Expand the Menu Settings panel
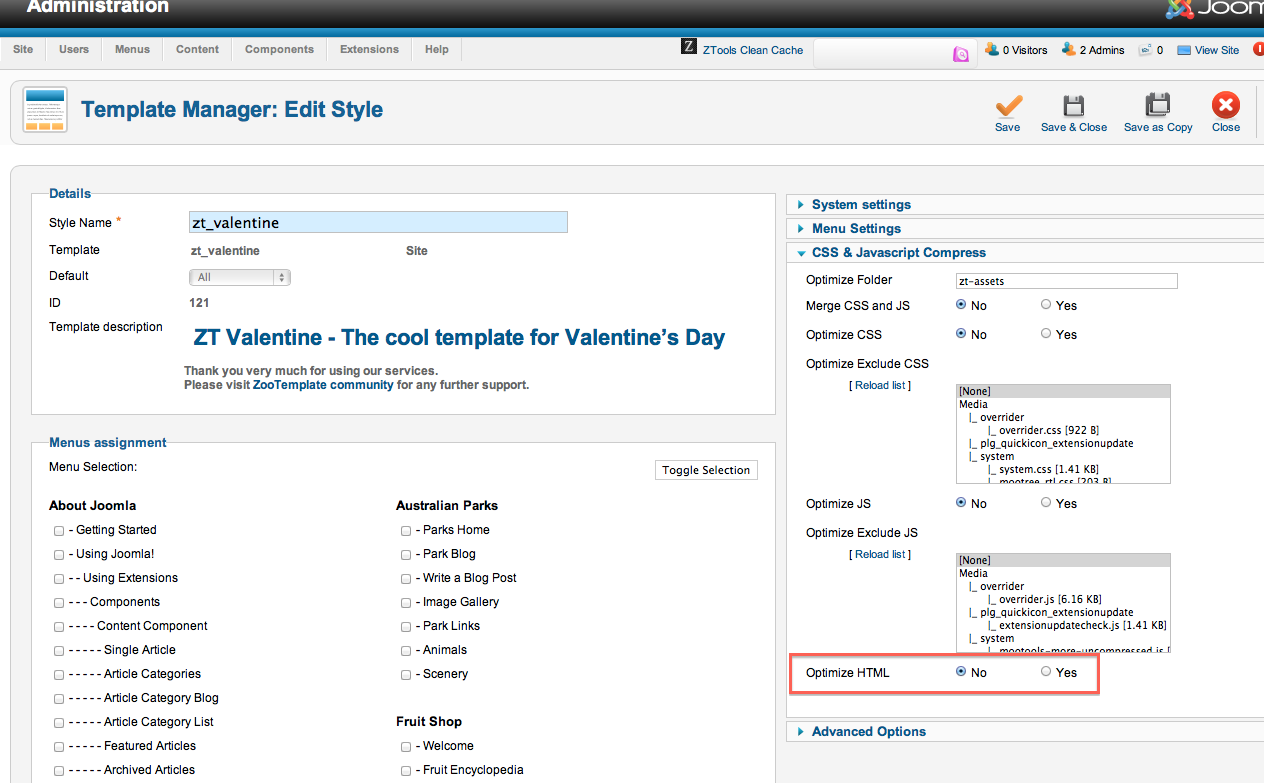This screenshot has height=783, width=1264. (x=856, y=228)
